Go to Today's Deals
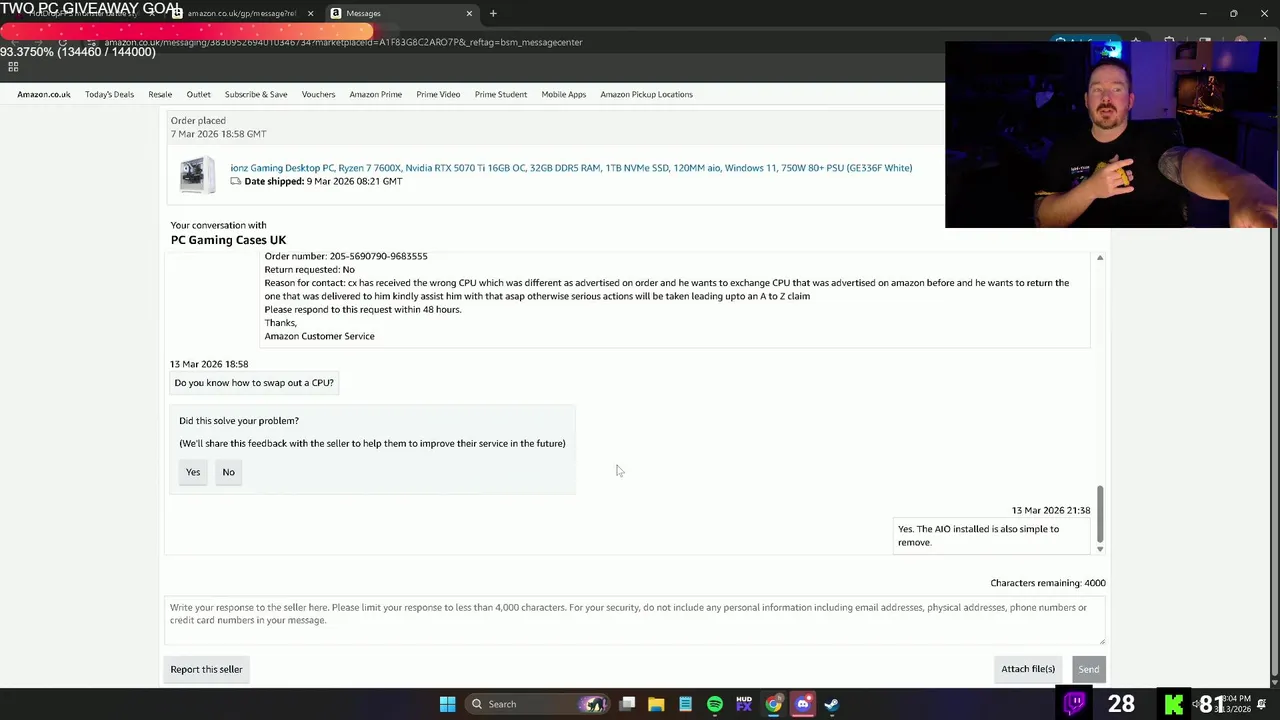Viewport: 1280px width, 720px height. pos(109,94)
